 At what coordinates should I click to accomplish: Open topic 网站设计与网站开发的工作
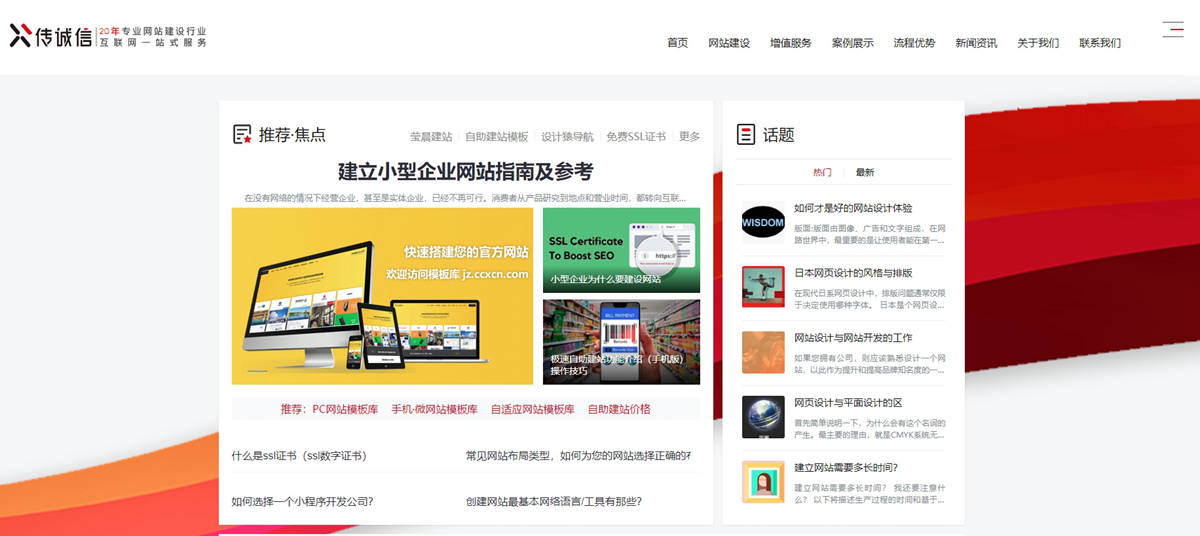853,338
